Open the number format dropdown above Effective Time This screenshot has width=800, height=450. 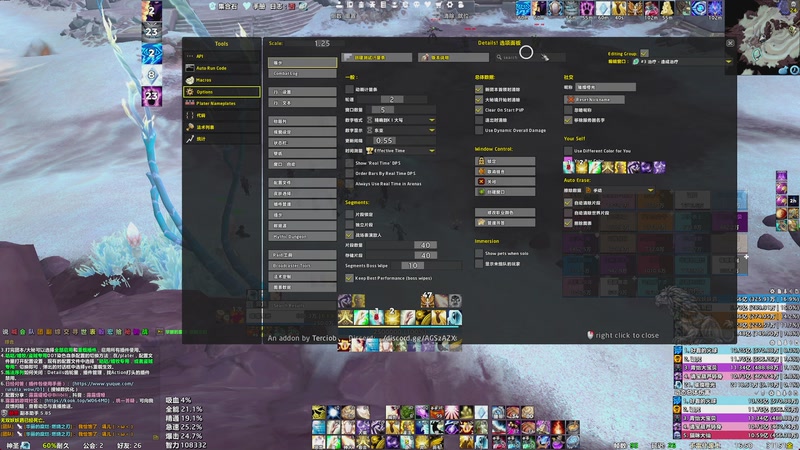[401, 120]
